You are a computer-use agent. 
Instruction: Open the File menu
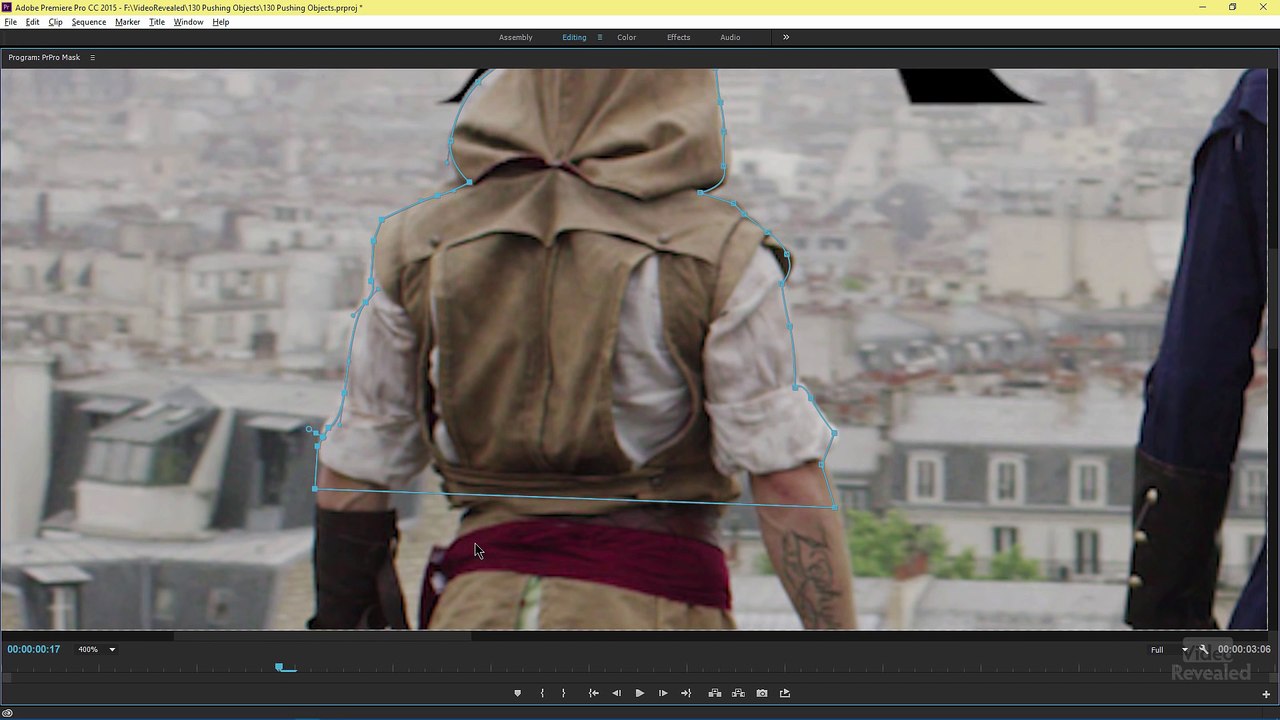pos(11,22)
